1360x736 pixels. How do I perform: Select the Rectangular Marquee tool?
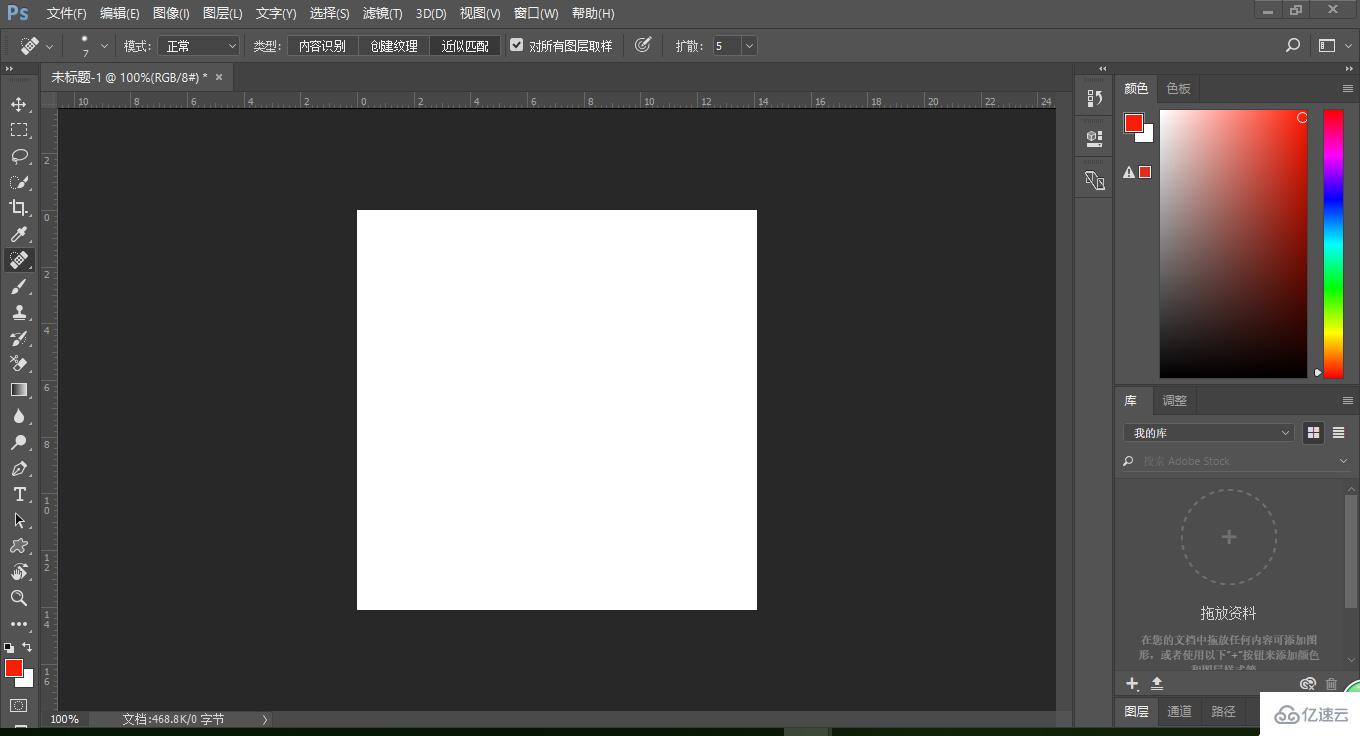(x=19, y=130)
